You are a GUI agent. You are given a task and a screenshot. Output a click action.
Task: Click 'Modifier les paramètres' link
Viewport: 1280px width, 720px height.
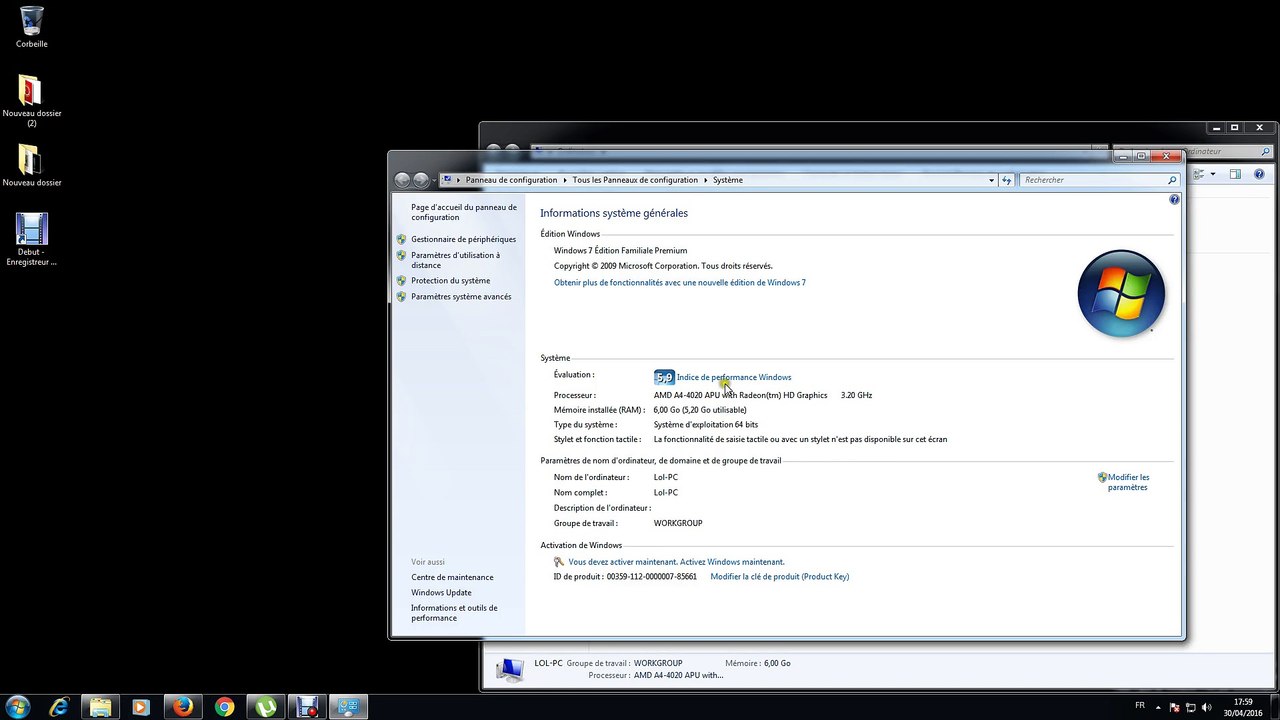pyautogui.click(x=1128, y=482)
